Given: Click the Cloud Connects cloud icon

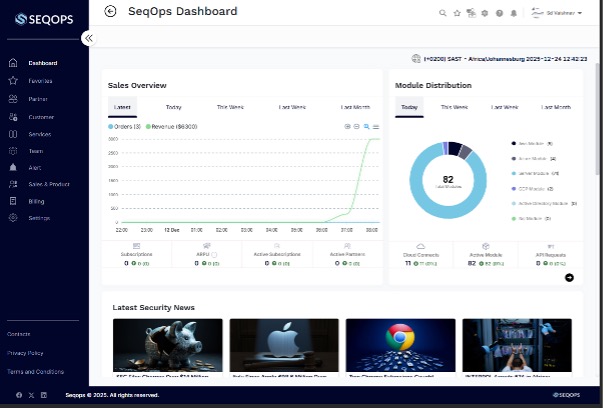Looking at the screenshot, I should [x=420, y=246].
